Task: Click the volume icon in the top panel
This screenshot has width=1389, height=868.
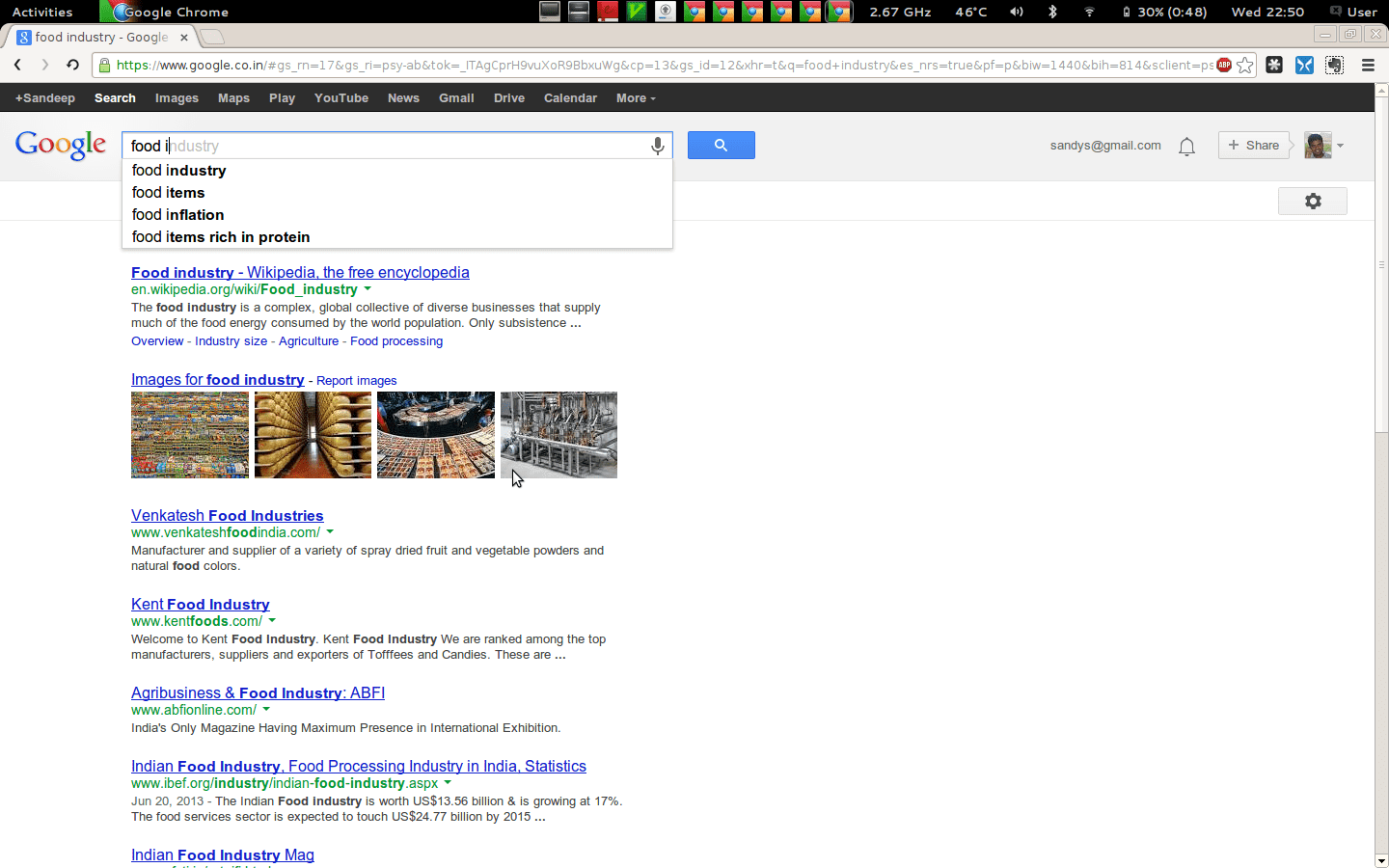Action: pos(1016,12)
